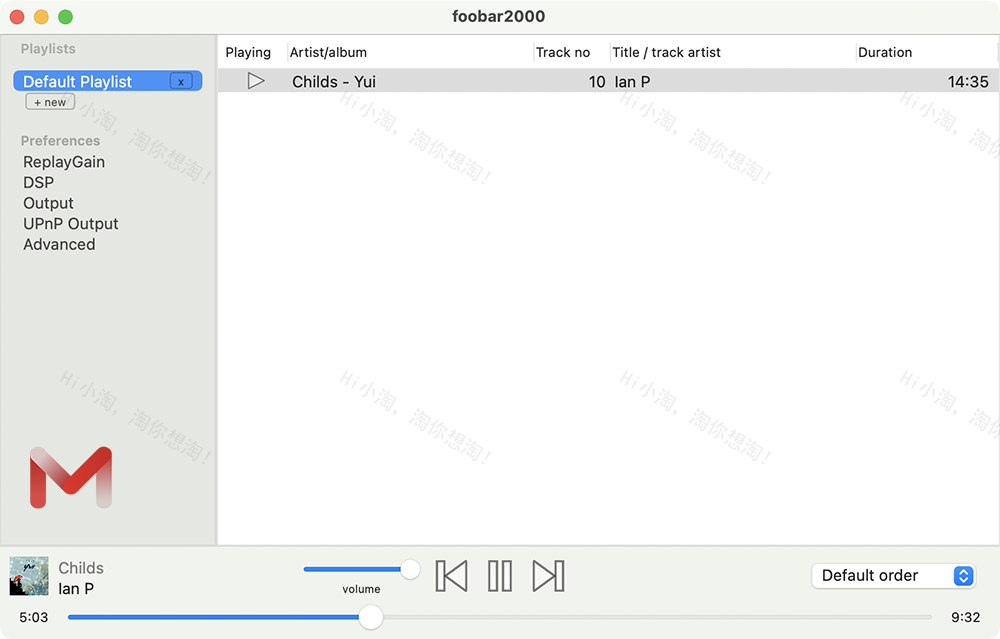Click the unplayed part of the seek bar
The width and height of the screenshot is (1000, 639).
(x=657, y=617)
